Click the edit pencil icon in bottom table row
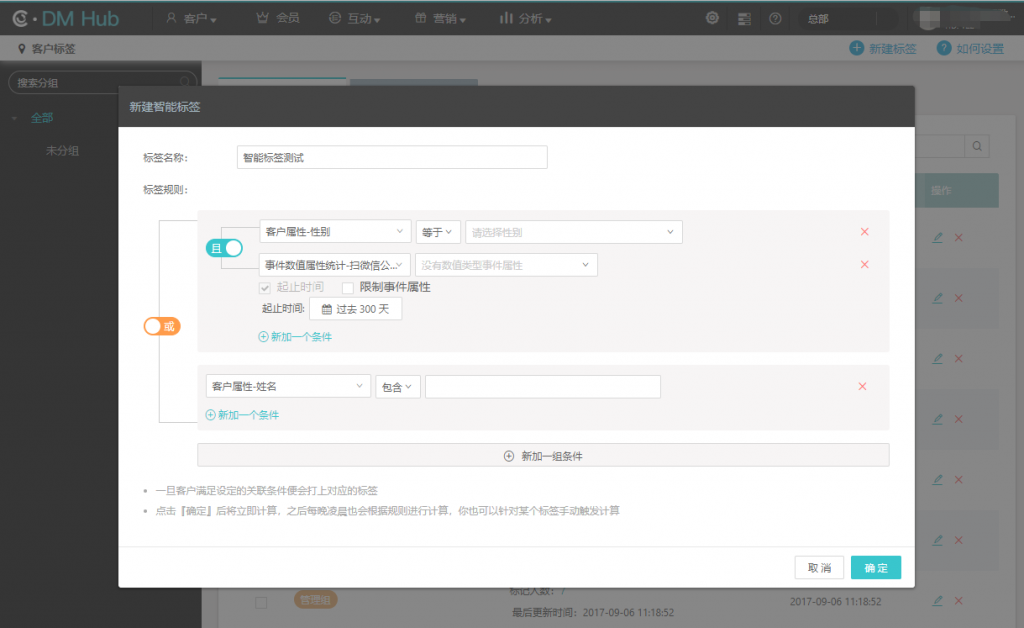This screenshot has height=628, width=1024. pyautogui.click(x=937, y=601)
